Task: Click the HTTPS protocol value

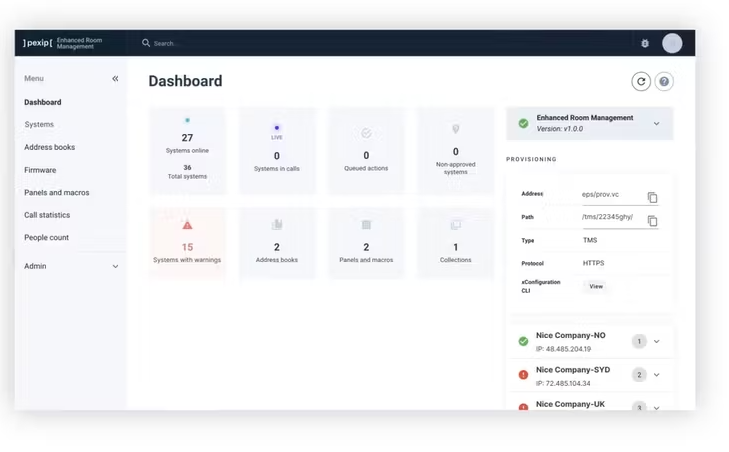Action: click(x=594, y=263)
